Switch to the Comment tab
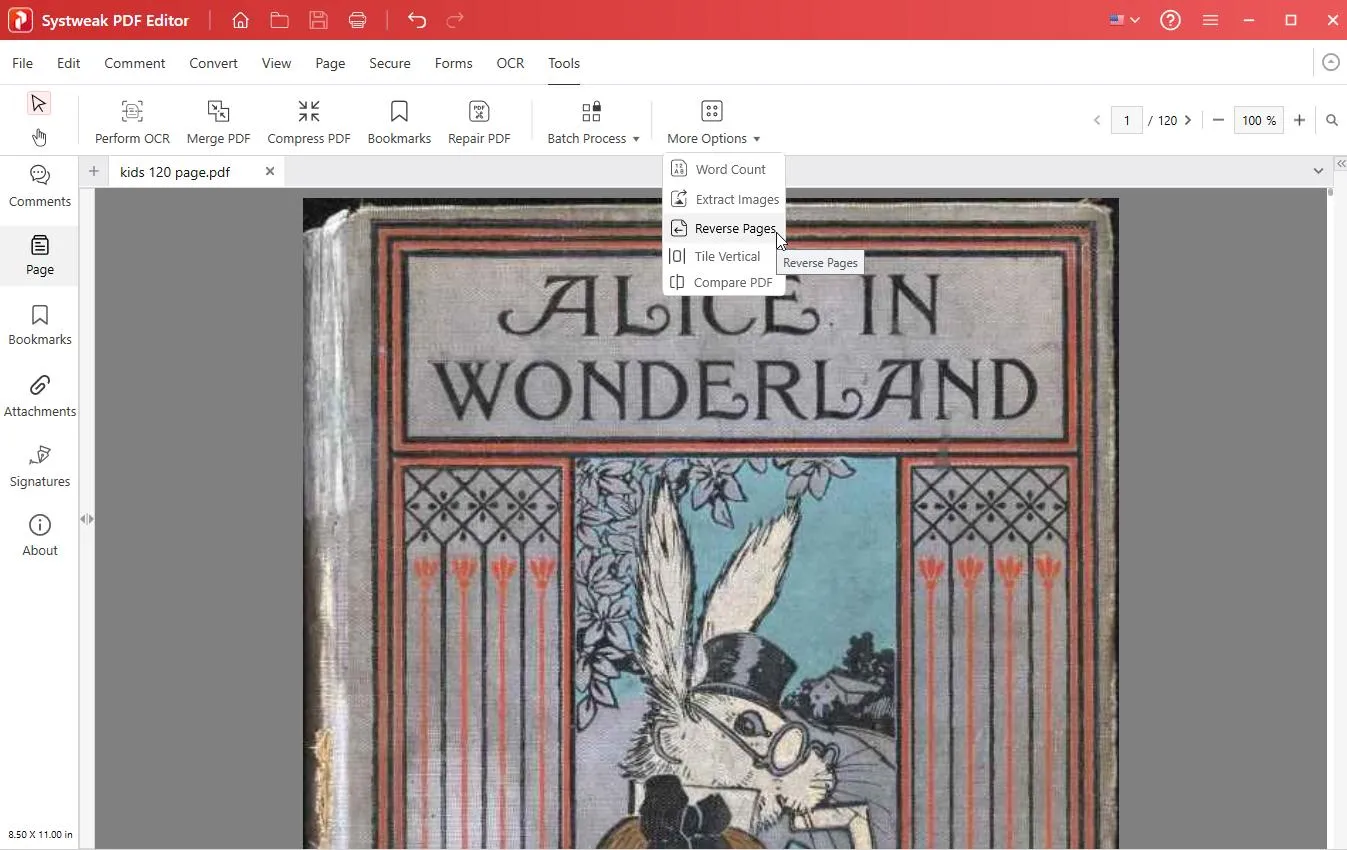The width and height of the screenshot is (1347, 850). point(134,63)
